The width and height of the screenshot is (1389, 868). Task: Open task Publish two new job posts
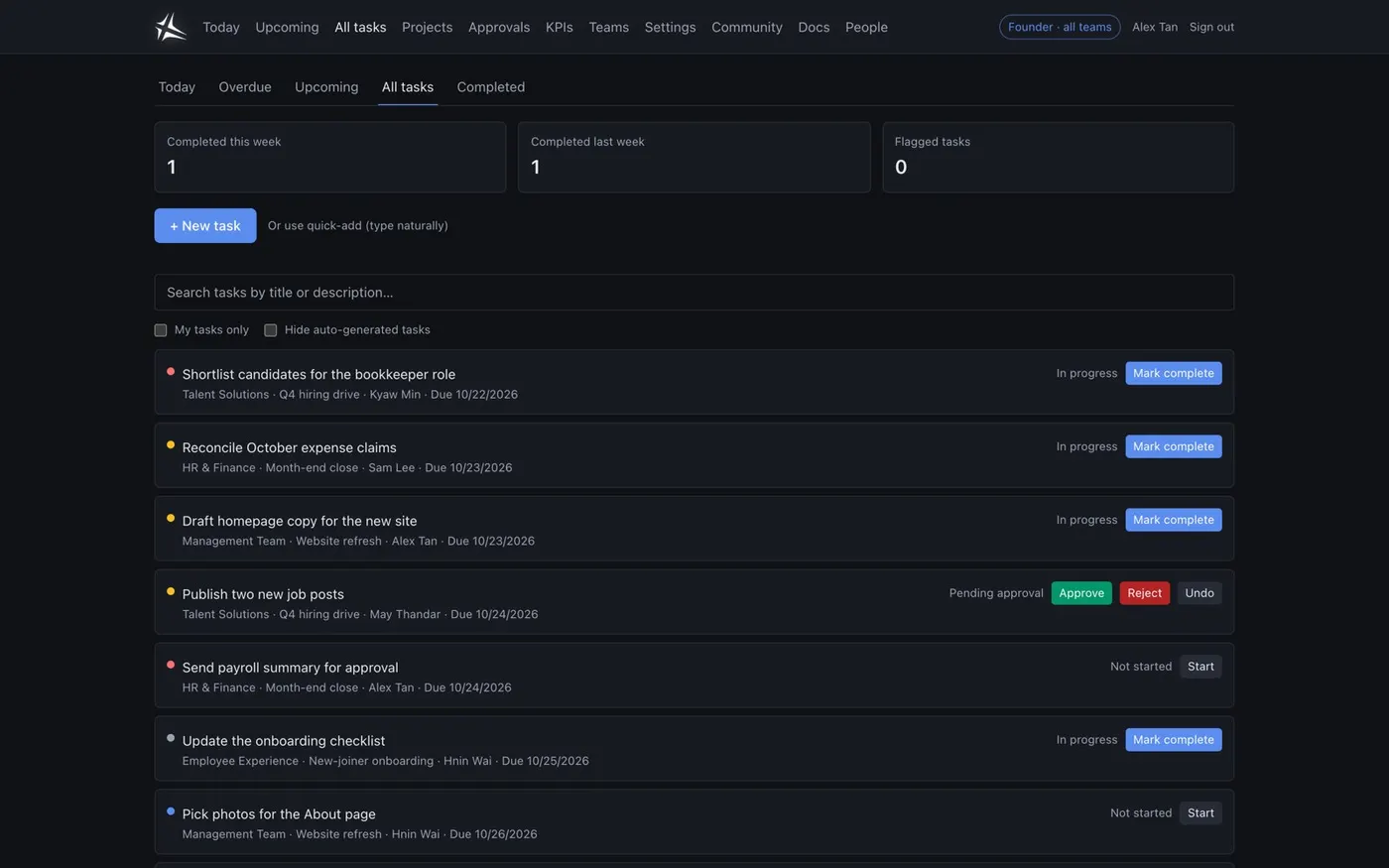263,594
